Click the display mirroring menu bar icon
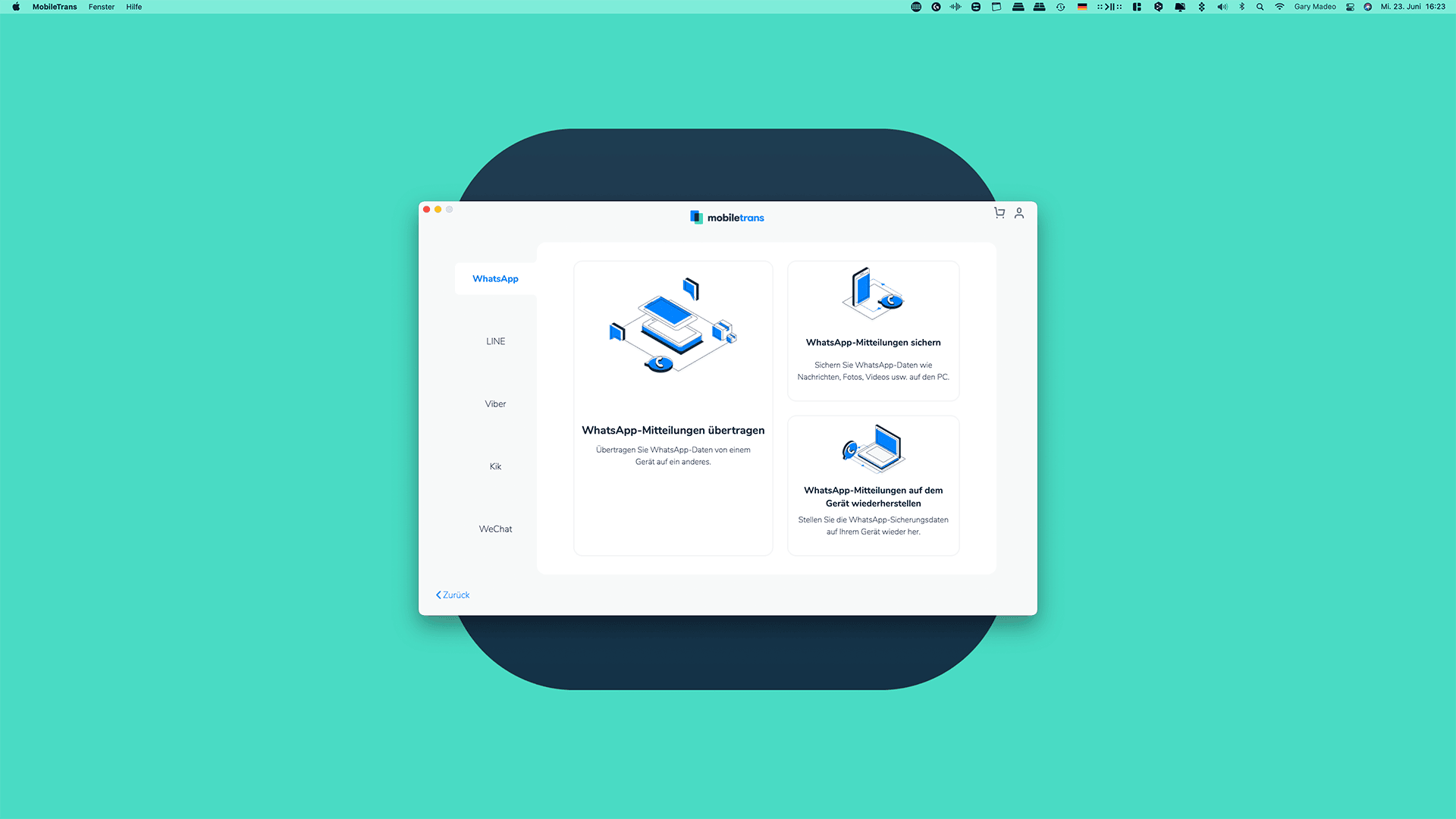 tap(1180, 7)
